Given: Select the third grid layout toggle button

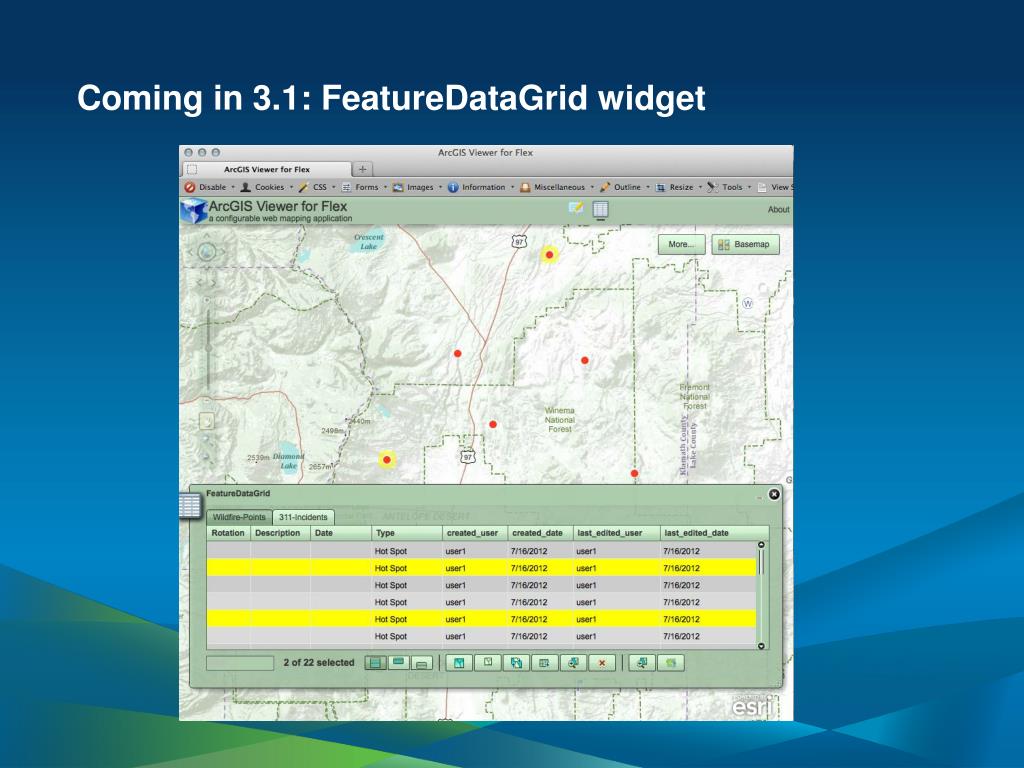Looking at the screenshot, I should pyautogui.click(x=422, y=663).
